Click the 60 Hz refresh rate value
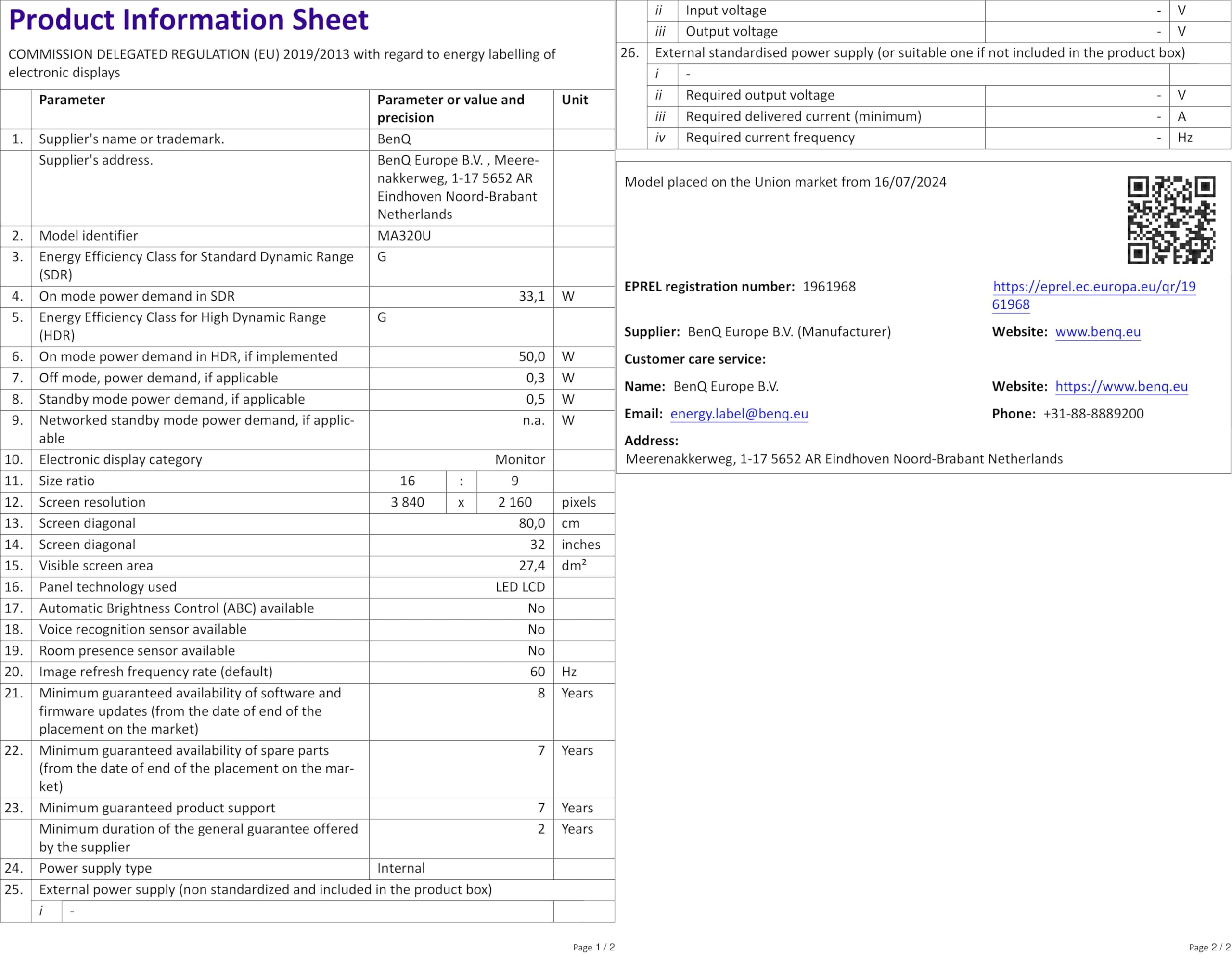Viewport: 1232px width, 963px height. click(537, 672)
